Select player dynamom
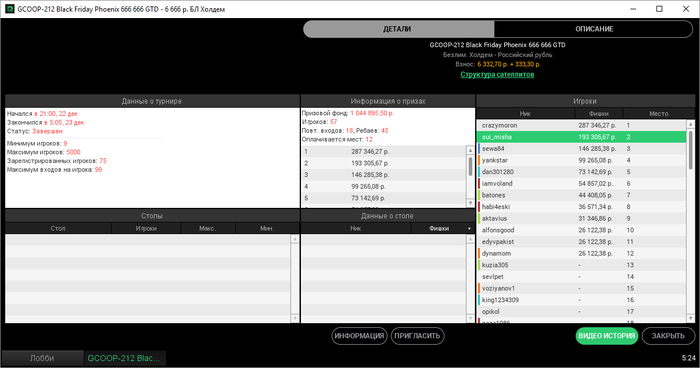Image resolution: width=700 pixels, height=368 pixels. [582, 253]
